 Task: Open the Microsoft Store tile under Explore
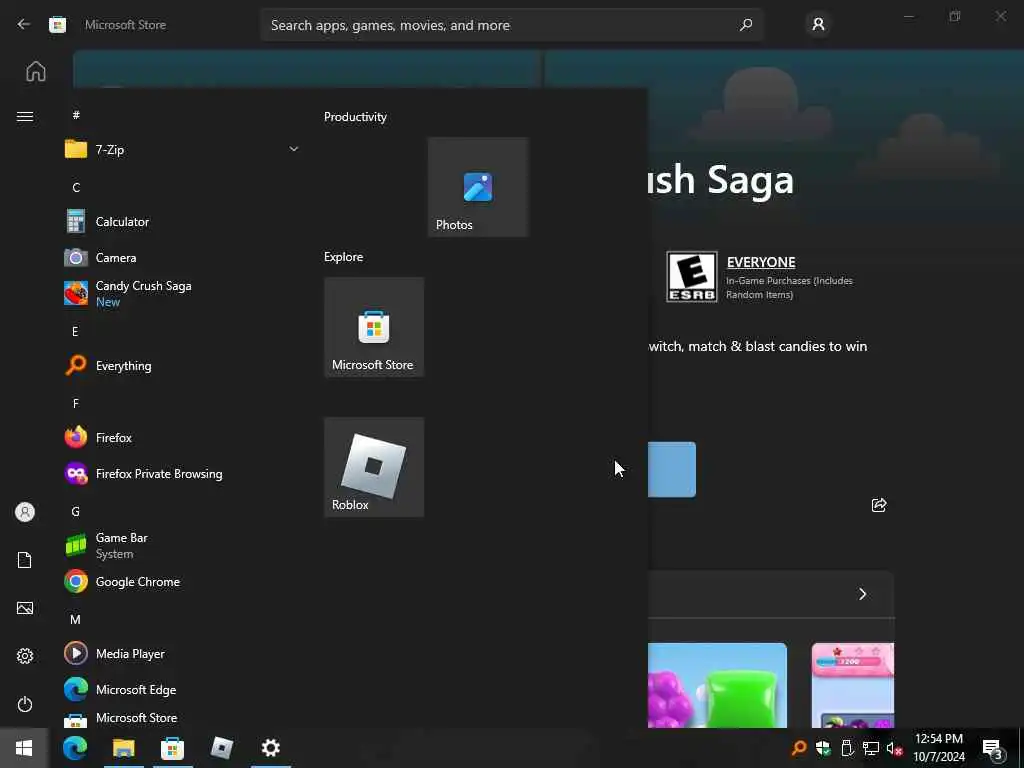click(374, 327)
